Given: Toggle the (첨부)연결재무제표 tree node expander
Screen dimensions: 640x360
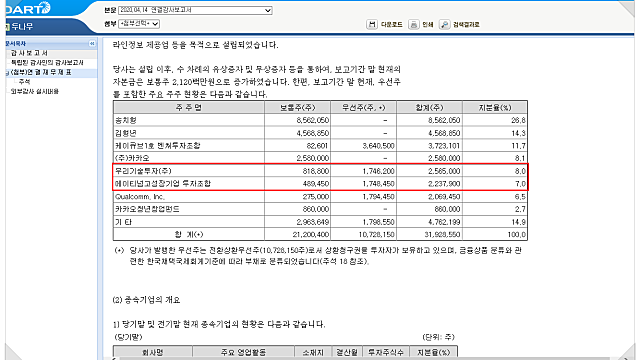Looking at the screenshot, I should 7,73.
